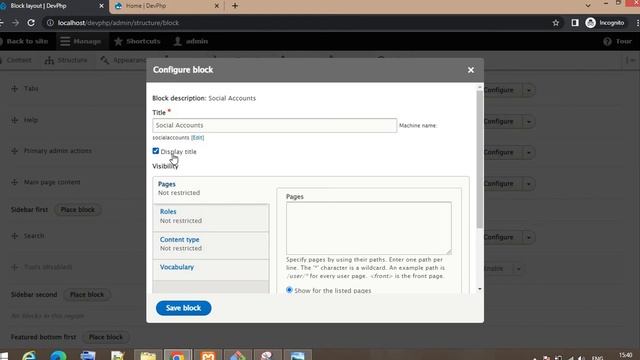Reload the current page
640x360 pixels.
click(x=31, y=23)
